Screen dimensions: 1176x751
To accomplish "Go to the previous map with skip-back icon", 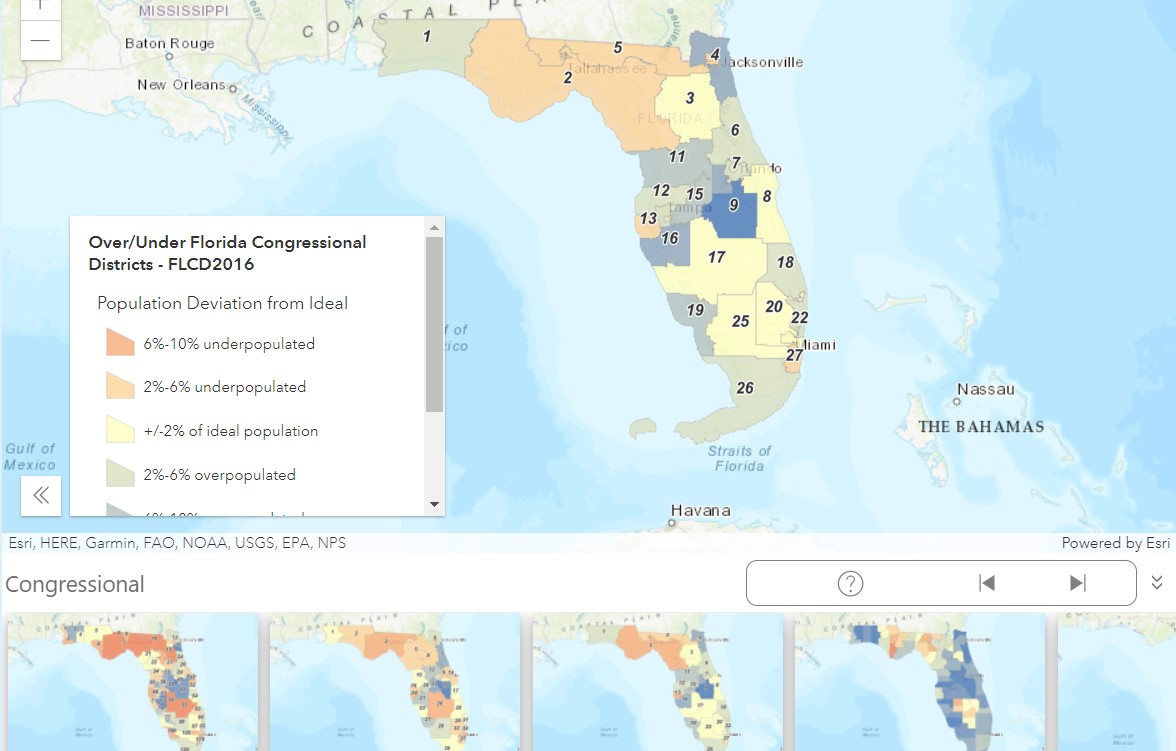I will [x=986, y=583].
